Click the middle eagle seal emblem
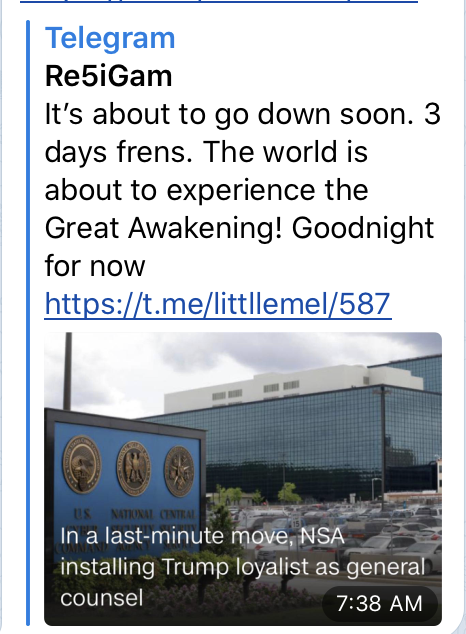 point(133,467)
